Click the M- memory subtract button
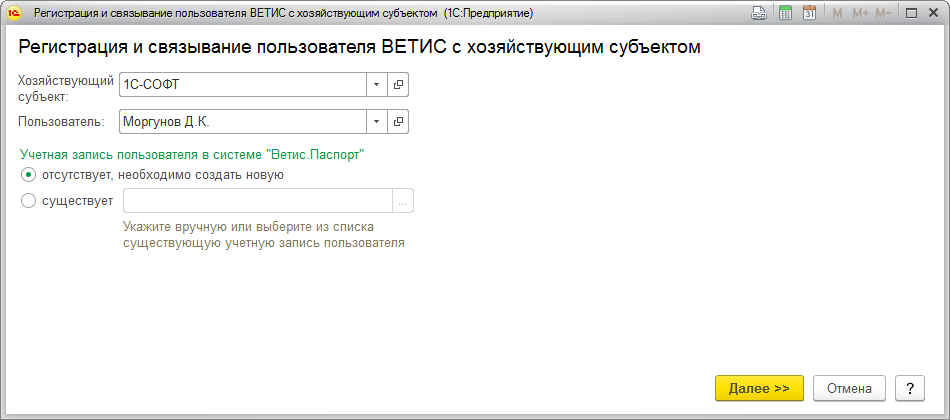This screenshot has height=420, width=950. coord(883,13)
